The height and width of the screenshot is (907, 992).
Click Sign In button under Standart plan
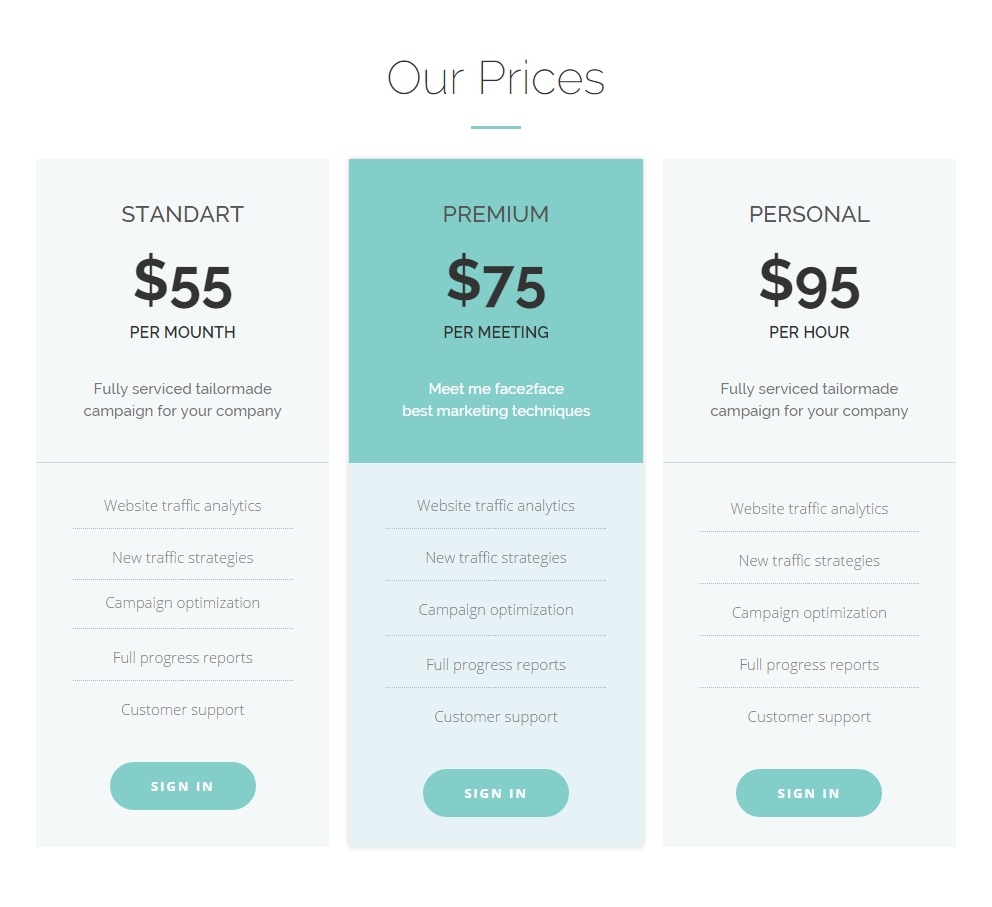tap(182, 786)
